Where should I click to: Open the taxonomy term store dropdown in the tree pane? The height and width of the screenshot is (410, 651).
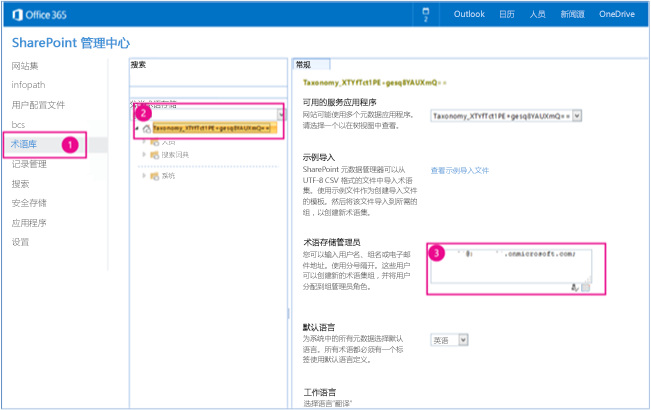[281, 115]
